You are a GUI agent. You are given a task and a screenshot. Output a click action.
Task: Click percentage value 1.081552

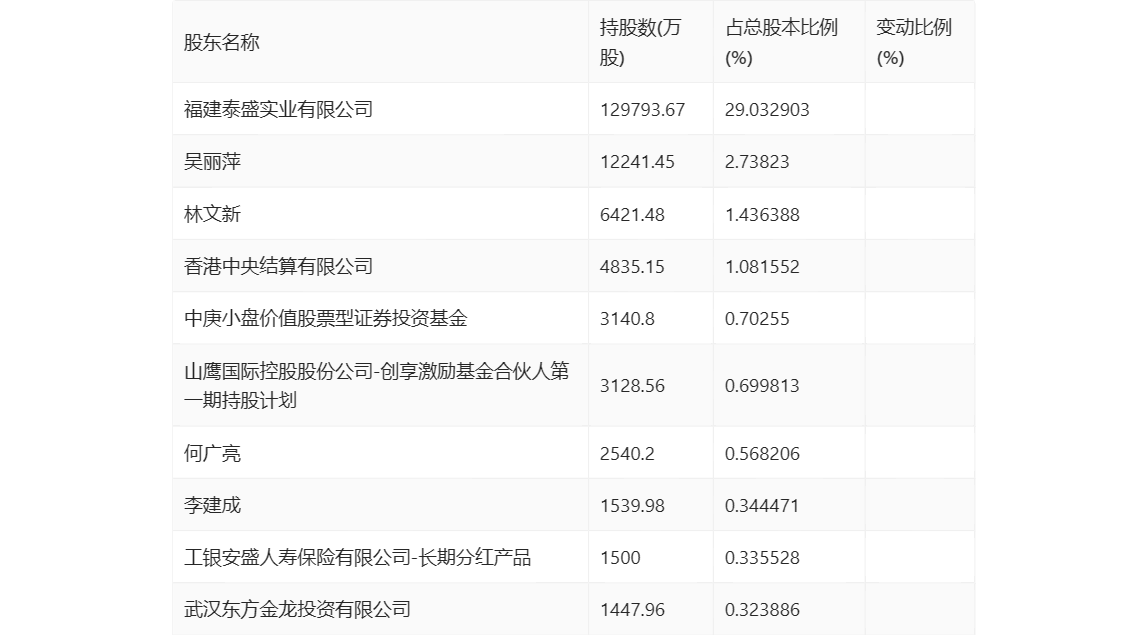click(762, 267)
